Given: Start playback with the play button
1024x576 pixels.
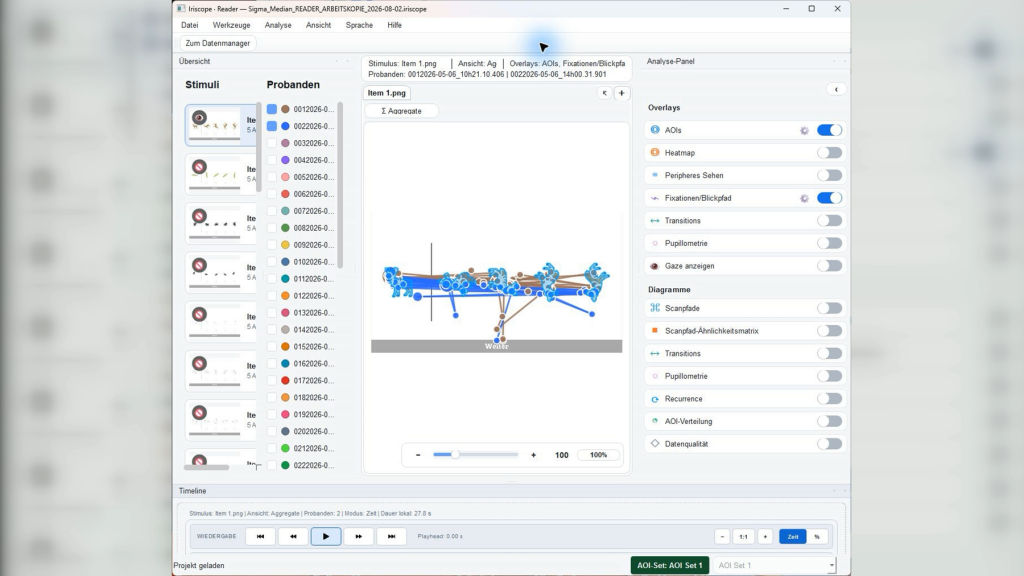Looking at the screenshot, I should (x=326, y=536).
